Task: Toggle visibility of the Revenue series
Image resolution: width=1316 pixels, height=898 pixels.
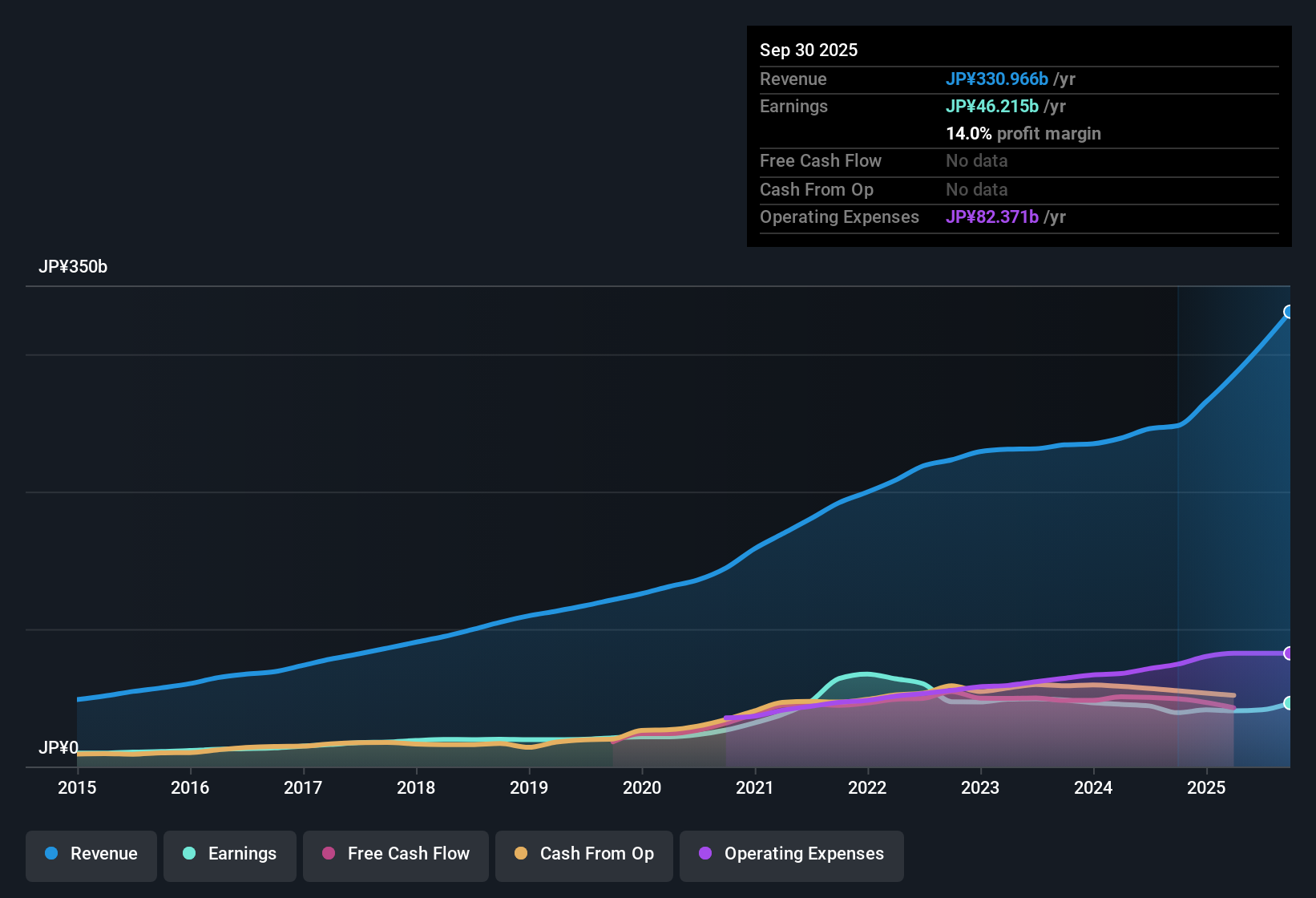Action: 91,854
